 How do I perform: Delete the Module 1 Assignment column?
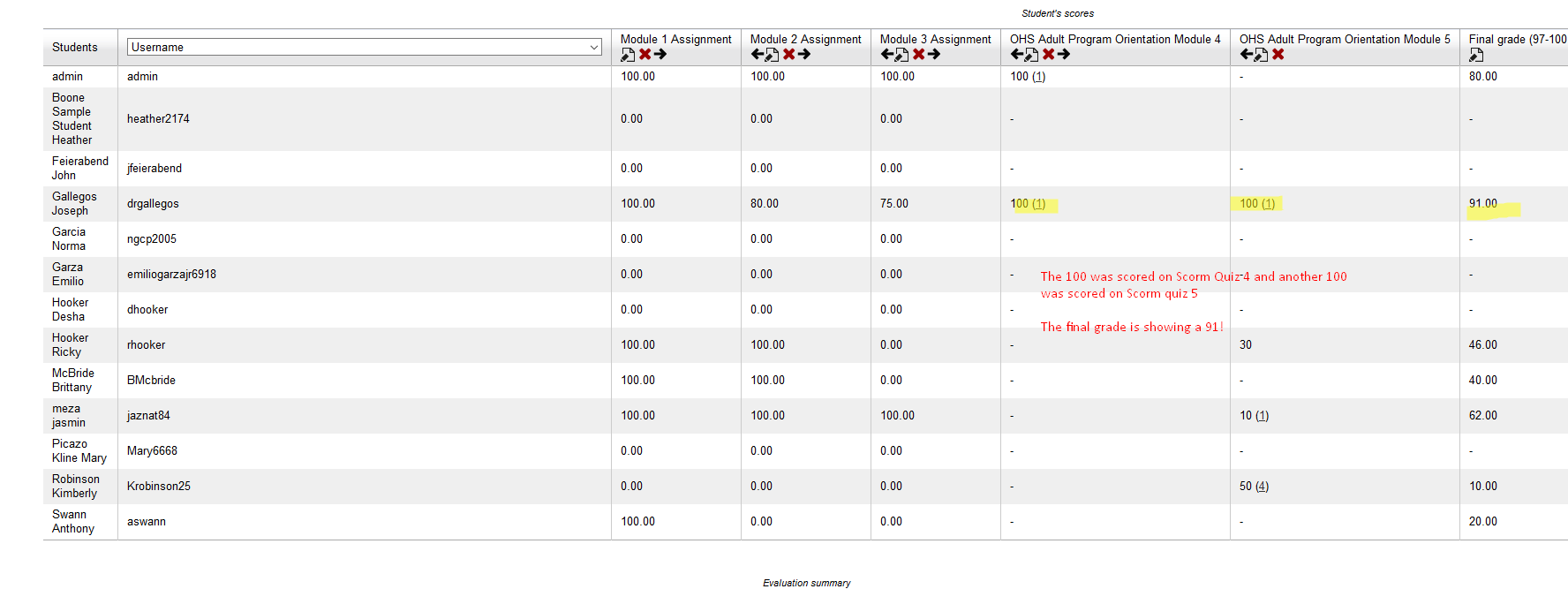645,55
